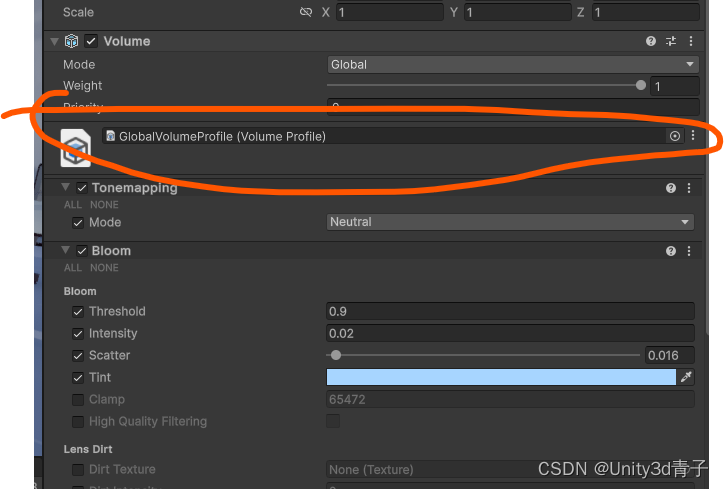Image resolution: width=724 pixels, height=489 pixels.
Task: Uncheck Bloom Tint override
Action: coord(78,378)
